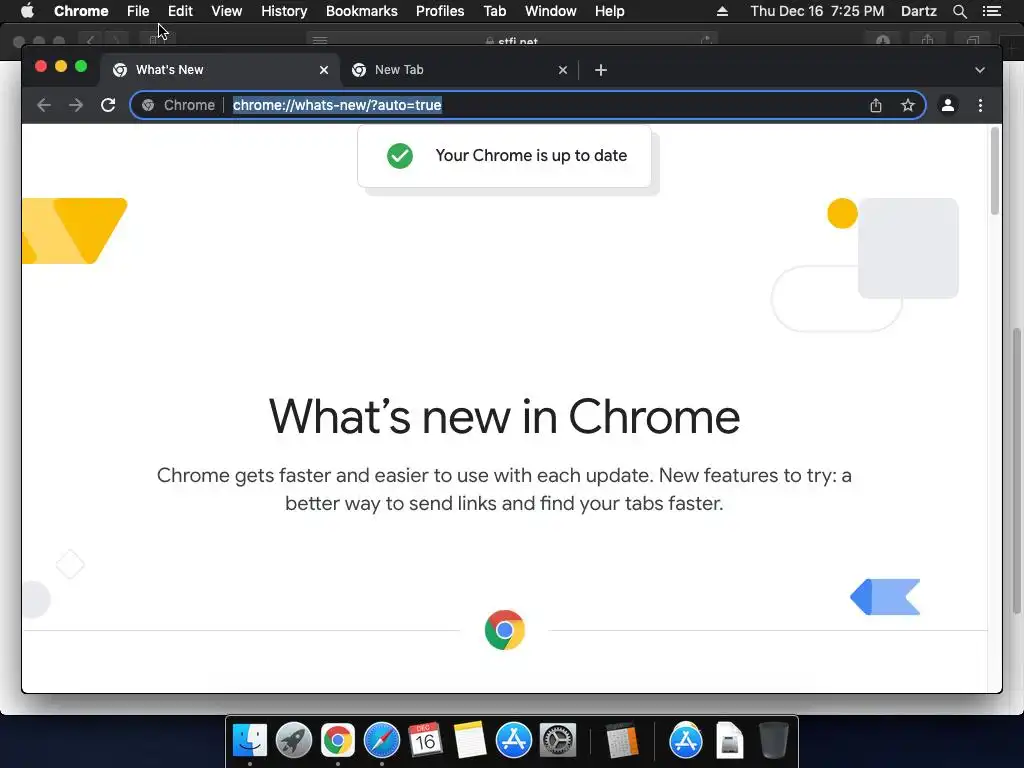This screenshot has width=1024, height=768.
Task: Launch Launchpad rocket in the Dock
Action: click(294, 741)
